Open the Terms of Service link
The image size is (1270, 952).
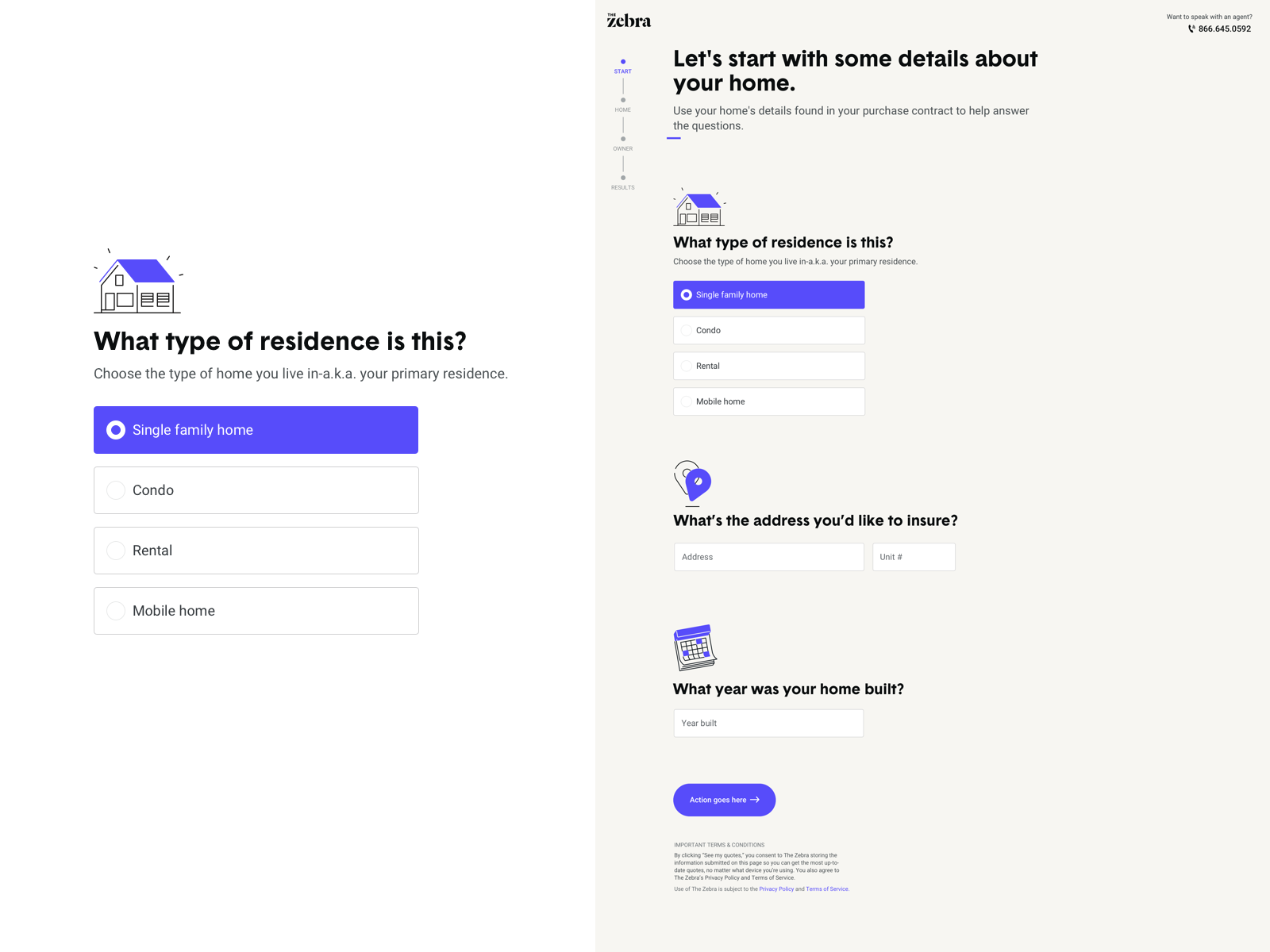point(827,889)
